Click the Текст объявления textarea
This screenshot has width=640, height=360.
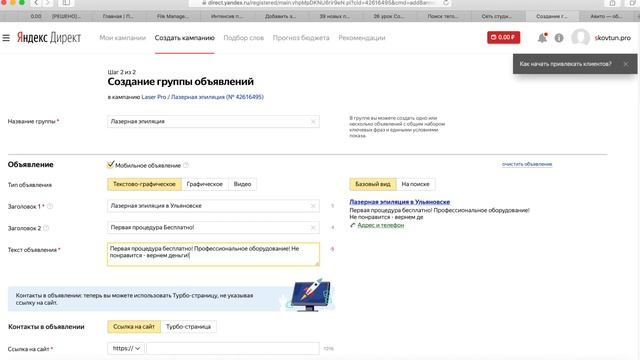tap(213, 254)
